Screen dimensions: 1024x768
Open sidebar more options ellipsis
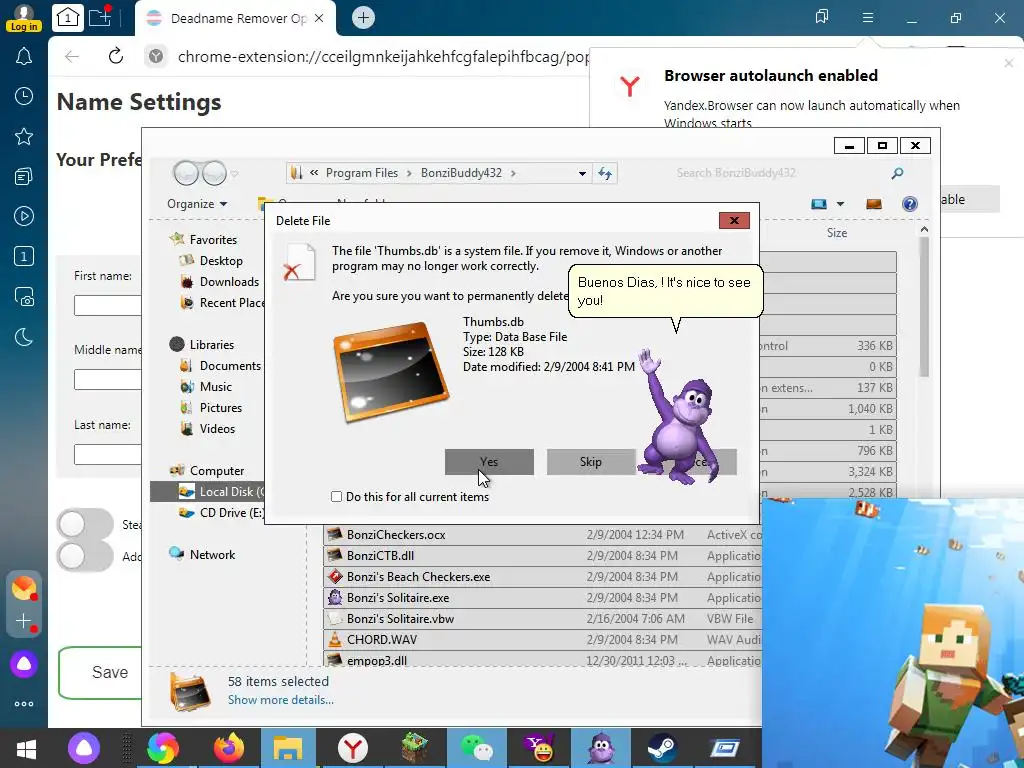click(24, 704)
